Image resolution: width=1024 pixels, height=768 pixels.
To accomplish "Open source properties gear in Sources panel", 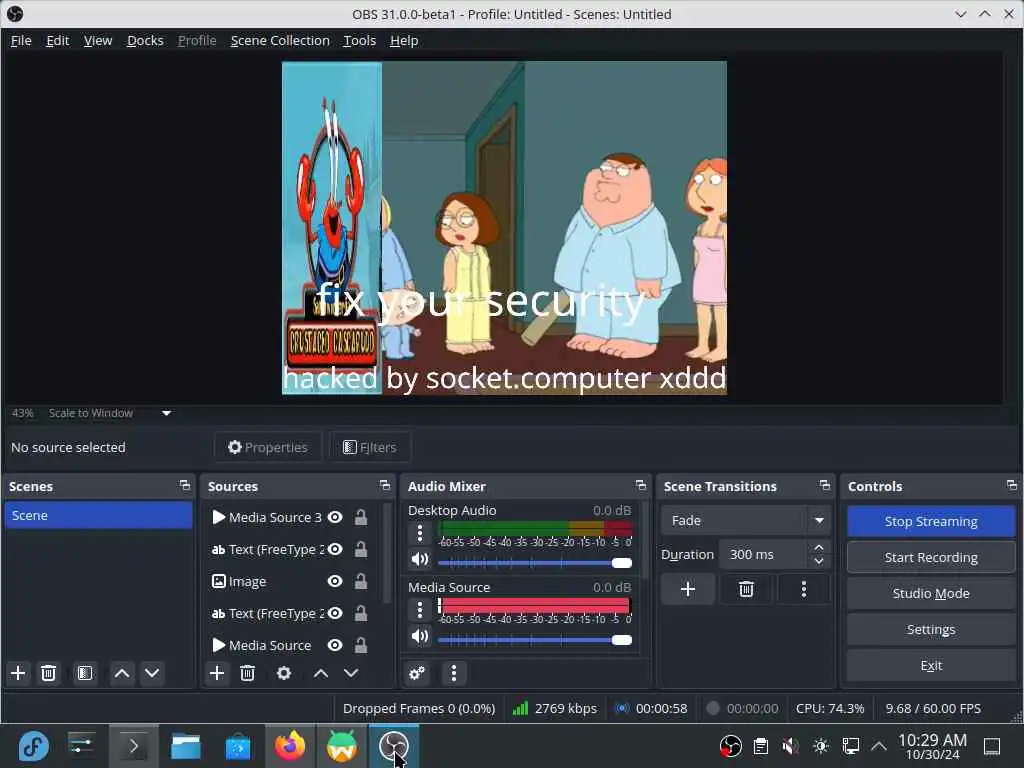I will (284, 673).
